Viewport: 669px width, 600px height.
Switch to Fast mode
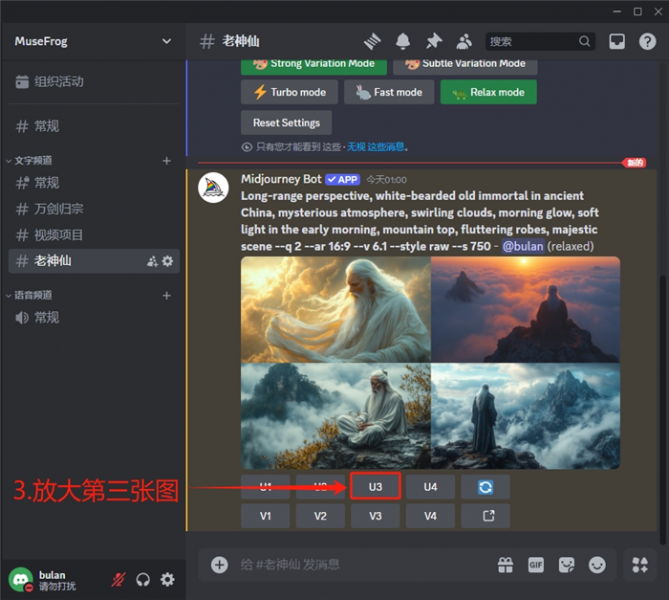click(x=389, y=92)
